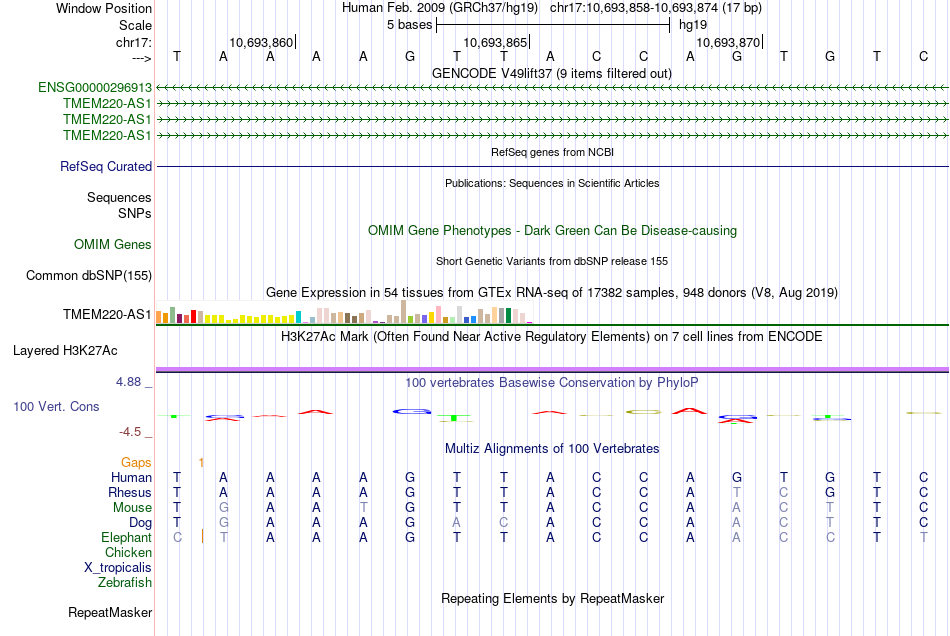Select the Scale track label
Screen dimensions: 950x636
point(135,25)
